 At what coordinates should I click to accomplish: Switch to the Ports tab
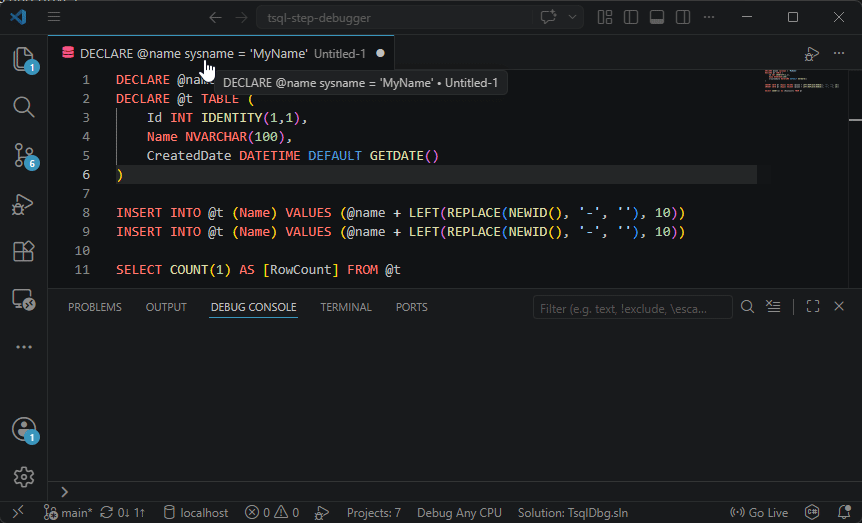coord(412,307)
